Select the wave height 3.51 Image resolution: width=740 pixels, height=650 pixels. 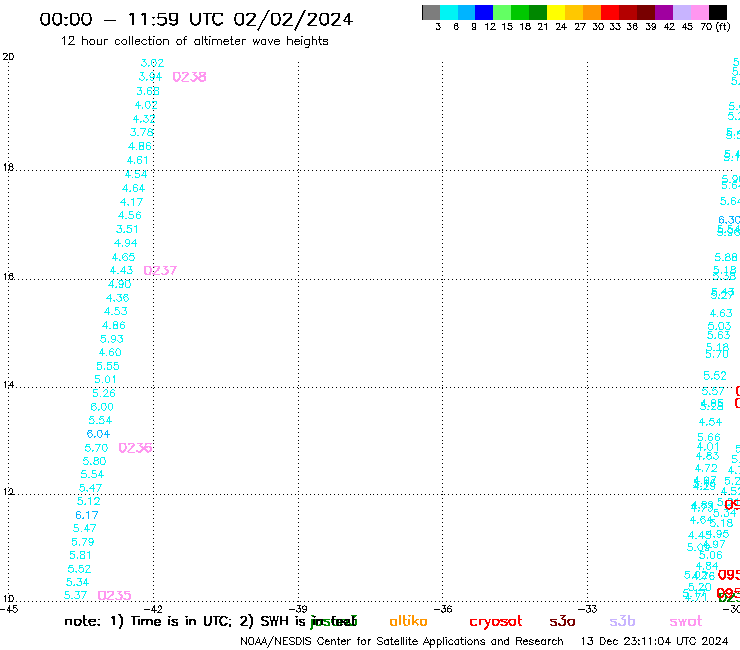click(x=127, y=229)
